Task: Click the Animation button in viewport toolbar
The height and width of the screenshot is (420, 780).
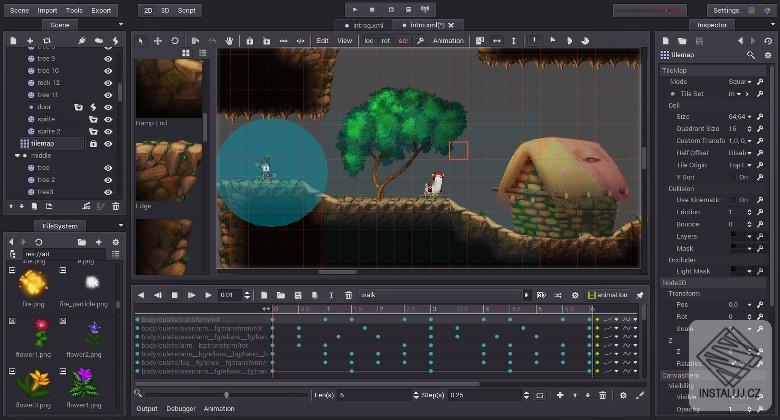Action: point(448,41)
